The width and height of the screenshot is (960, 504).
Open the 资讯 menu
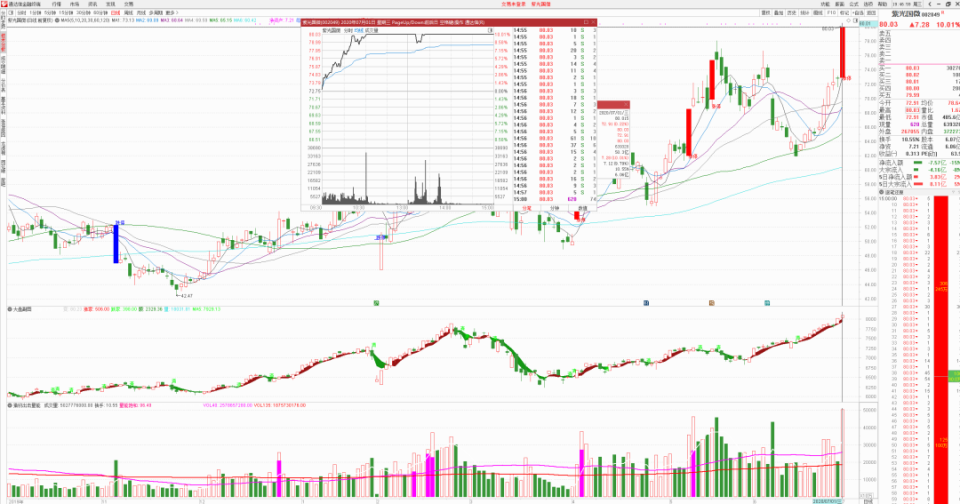[x=92, y=4]
